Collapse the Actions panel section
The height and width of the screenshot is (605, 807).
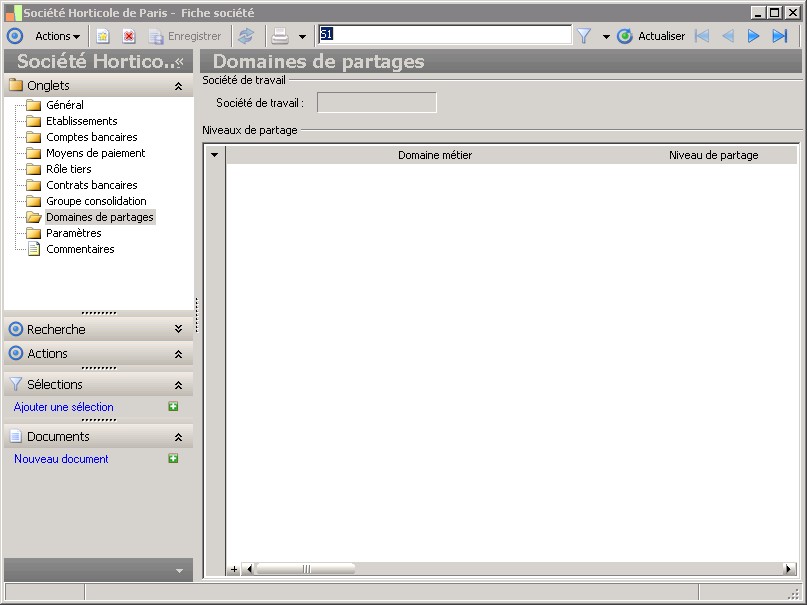178,354
